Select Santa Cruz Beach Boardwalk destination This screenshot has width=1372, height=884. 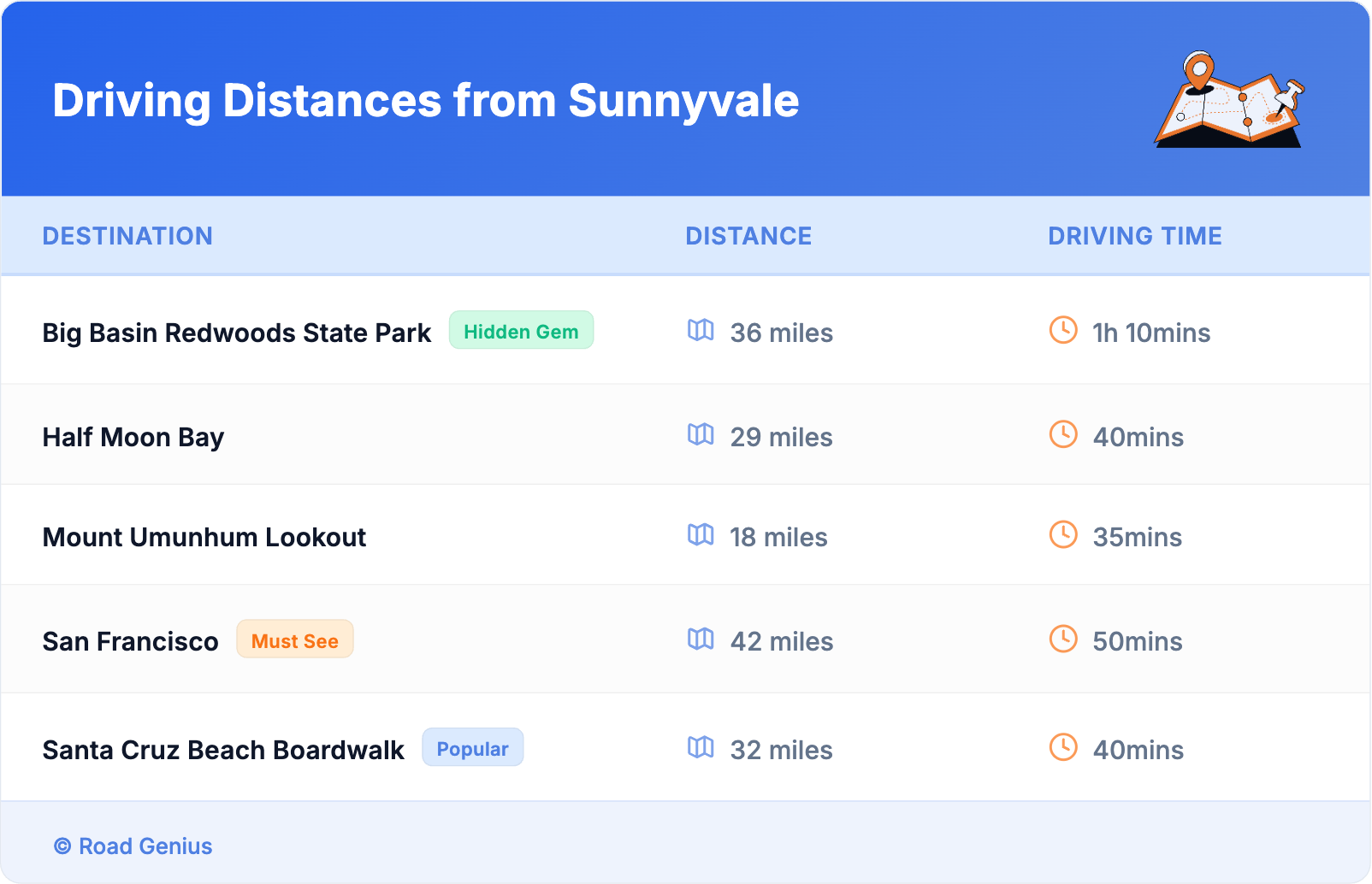click(223, 750)
